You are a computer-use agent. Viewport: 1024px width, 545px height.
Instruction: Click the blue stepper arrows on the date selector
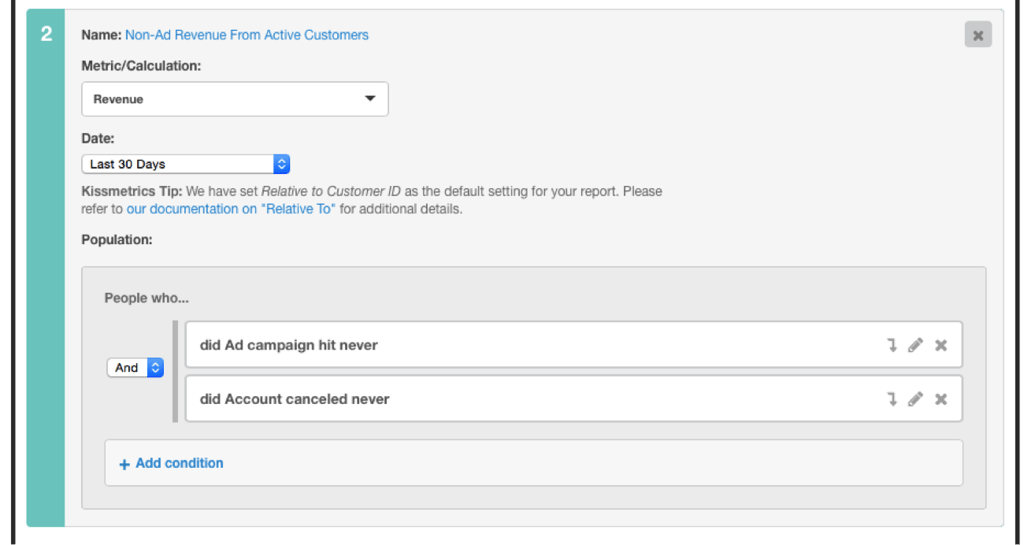(x=281, y=164)
